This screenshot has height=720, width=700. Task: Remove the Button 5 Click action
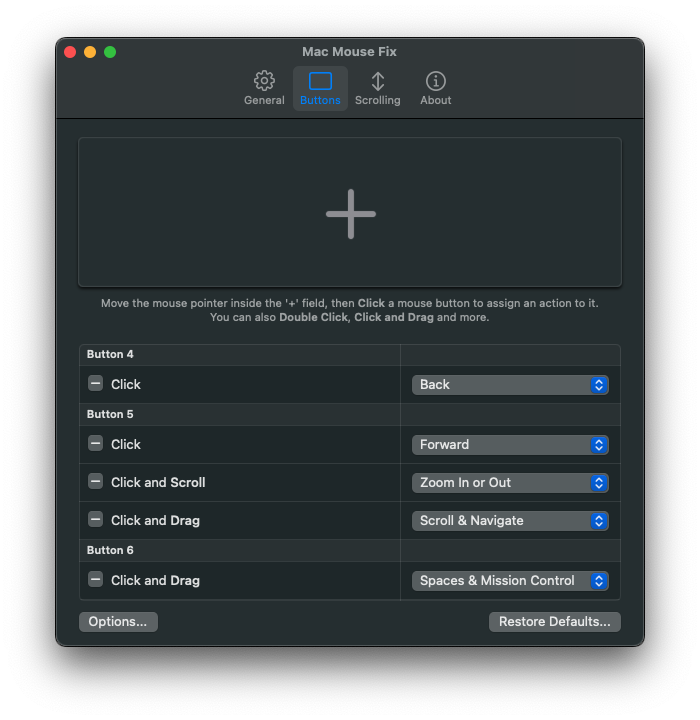point(95,443)
